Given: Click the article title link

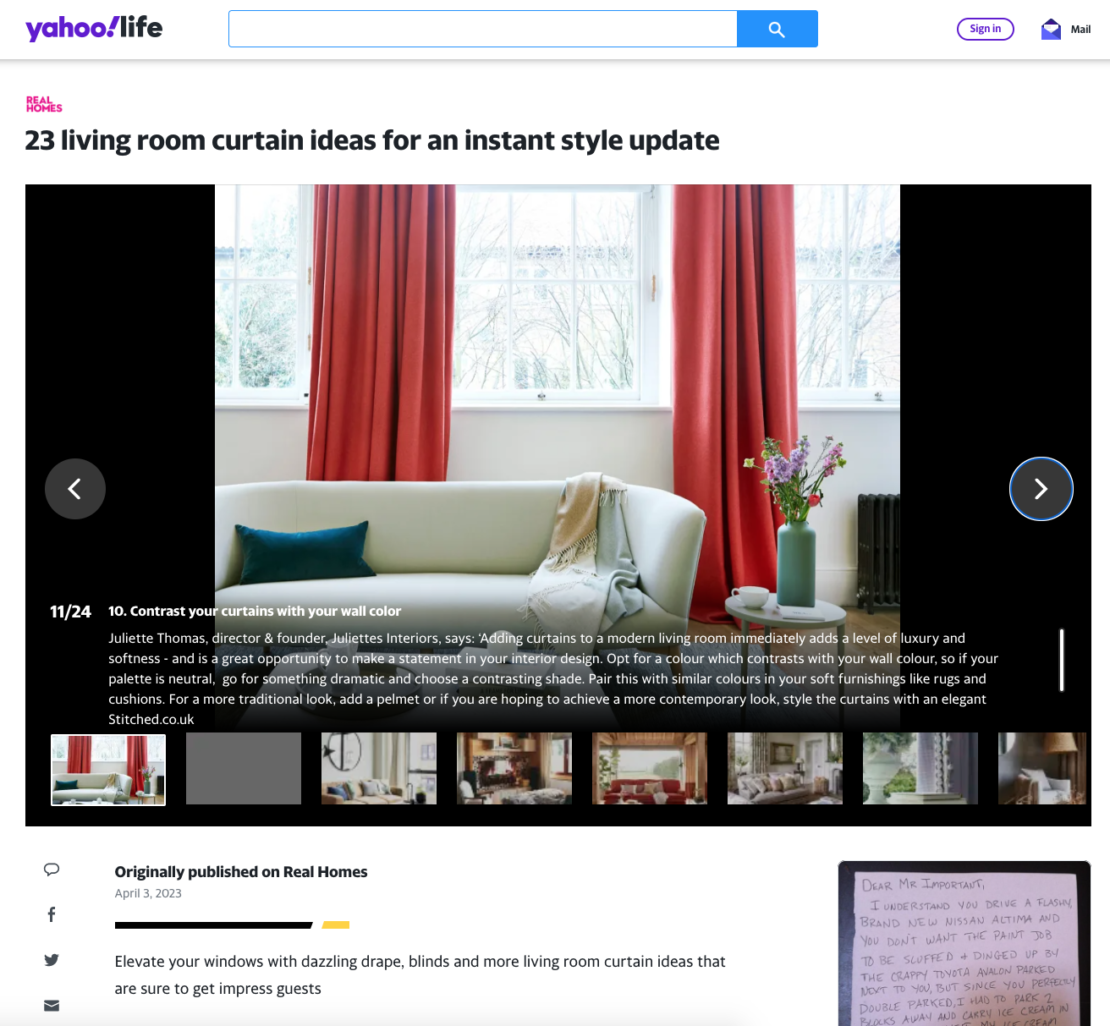Looking at the screenshot, I should coord(371,140).
